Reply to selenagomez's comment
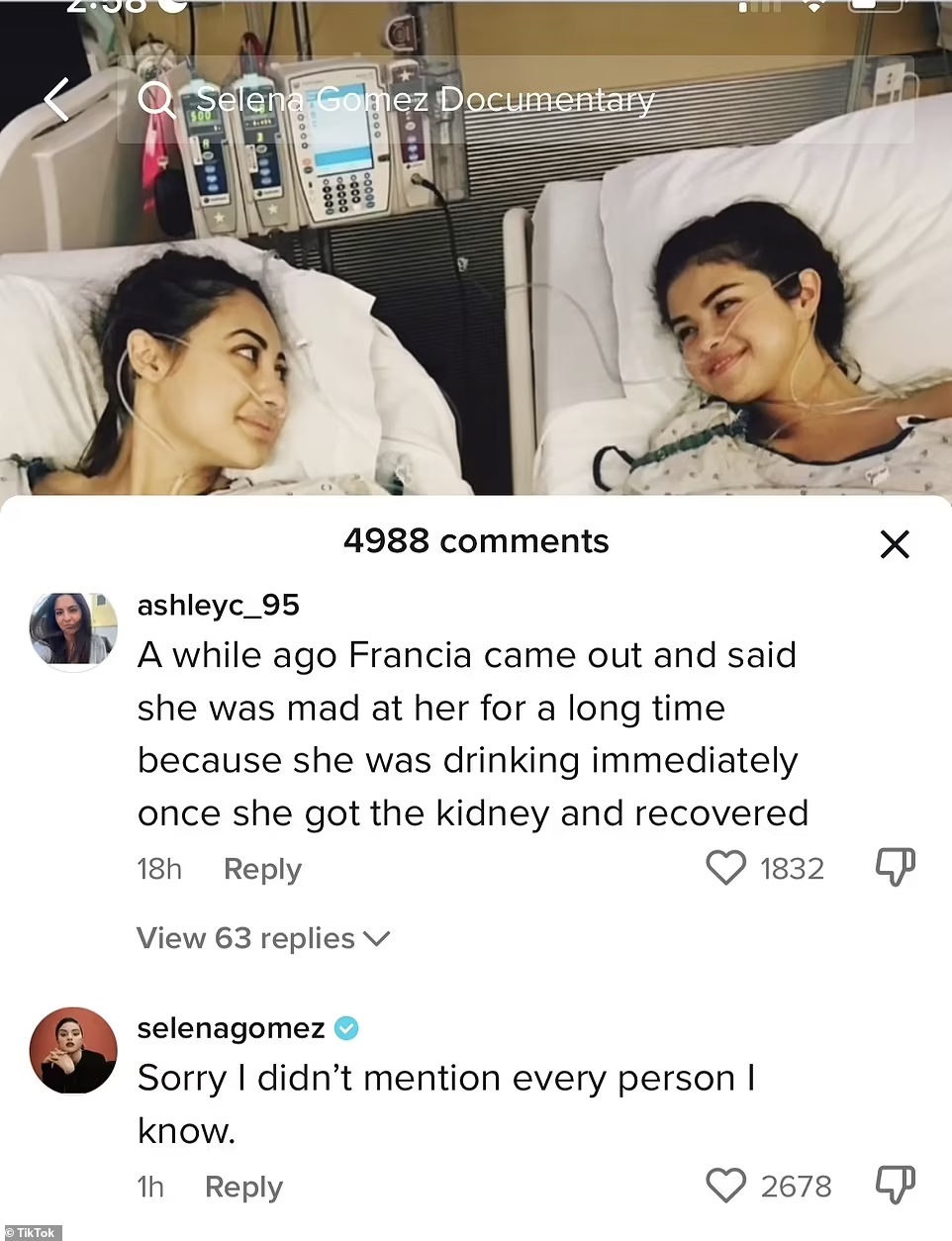The height and width of the screenshot is (1241, 952). pos(243,1187)
